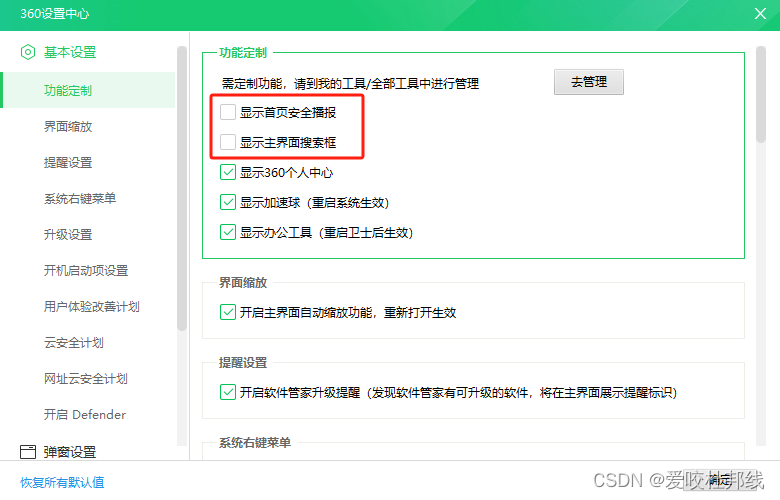
Task: Uncheck 显示加速球 checkbox
Action: (x=228, y=202)
